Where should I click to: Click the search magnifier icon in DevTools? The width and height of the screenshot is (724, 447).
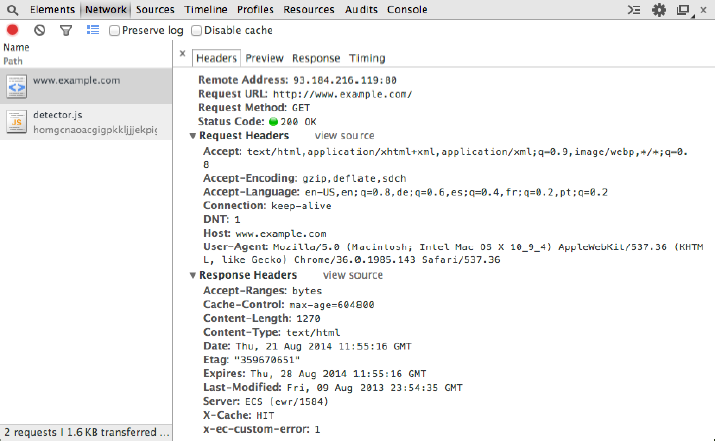(13, 9)
